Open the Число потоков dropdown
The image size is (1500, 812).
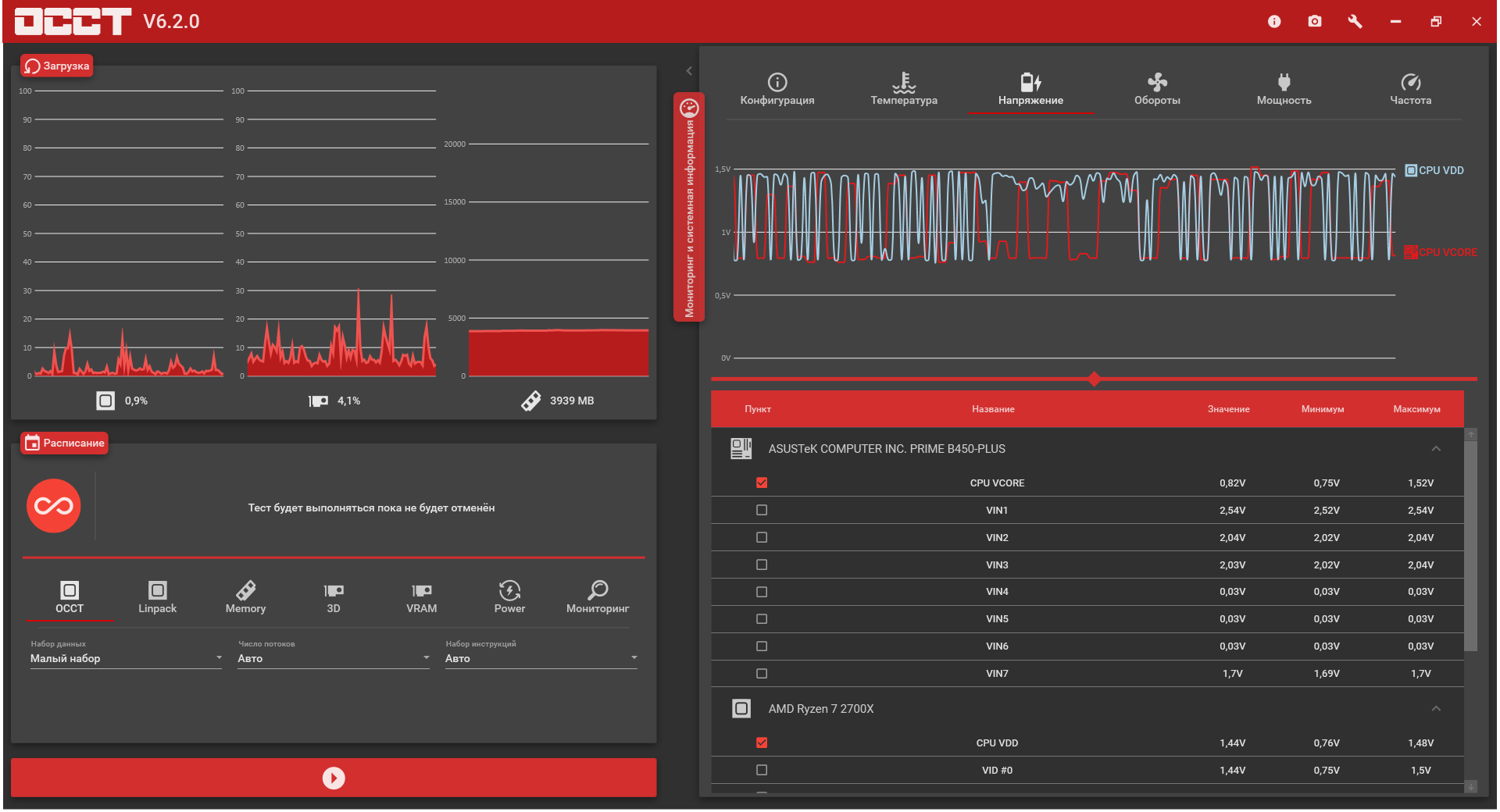pyautogui.click(x=334, y=658)
